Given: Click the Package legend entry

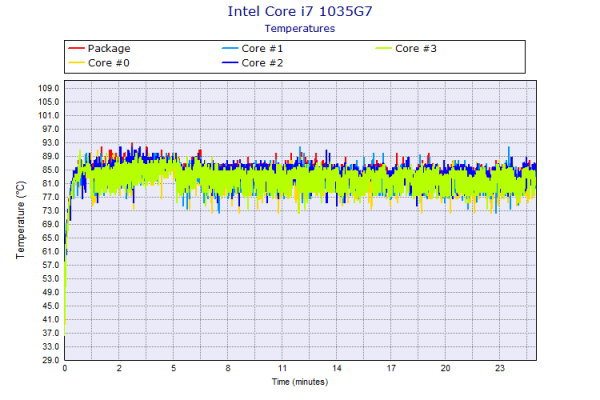Looking at the screenshot, I should click(x=99, y=49).
